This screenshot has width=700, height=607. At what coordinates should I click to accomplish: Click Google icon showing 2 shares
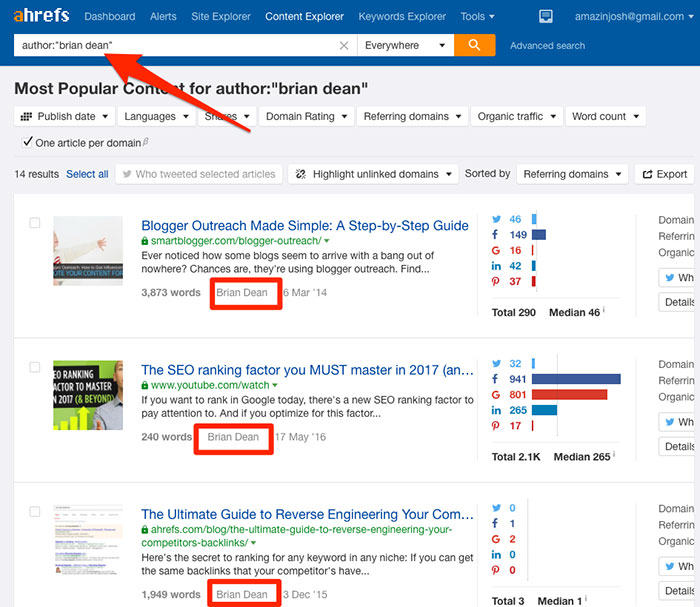pyautogui.click(x=496, y=539)
